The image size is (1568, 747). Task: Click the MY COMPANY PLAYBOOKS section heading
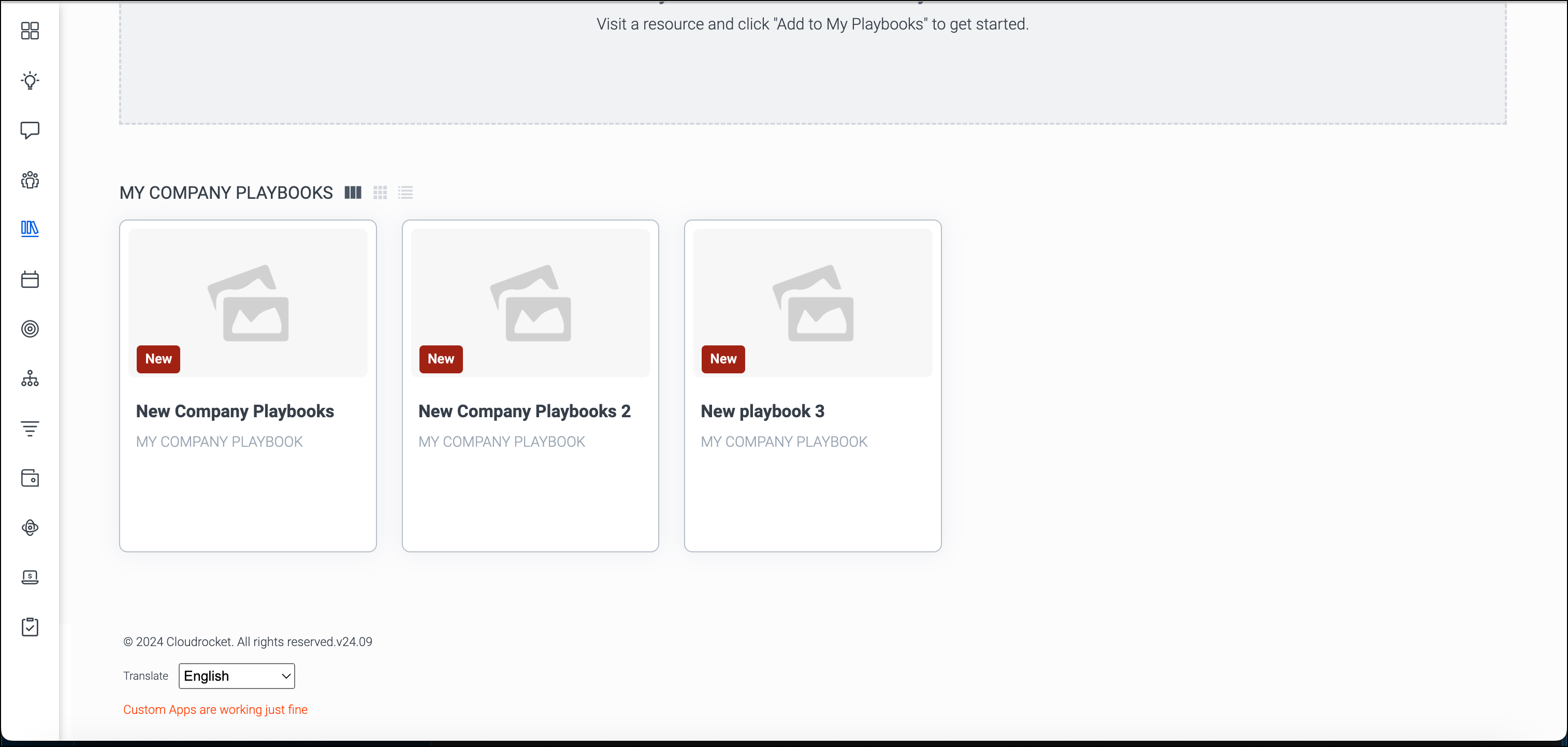[x=226, y=193]
